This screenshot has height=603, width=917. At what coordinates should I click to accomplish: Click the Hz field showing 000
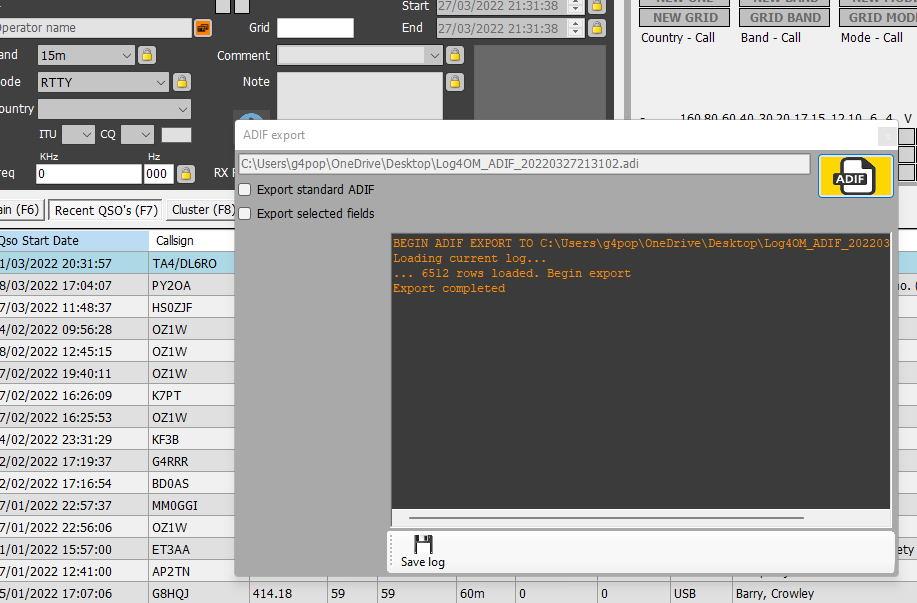[158, 174]
